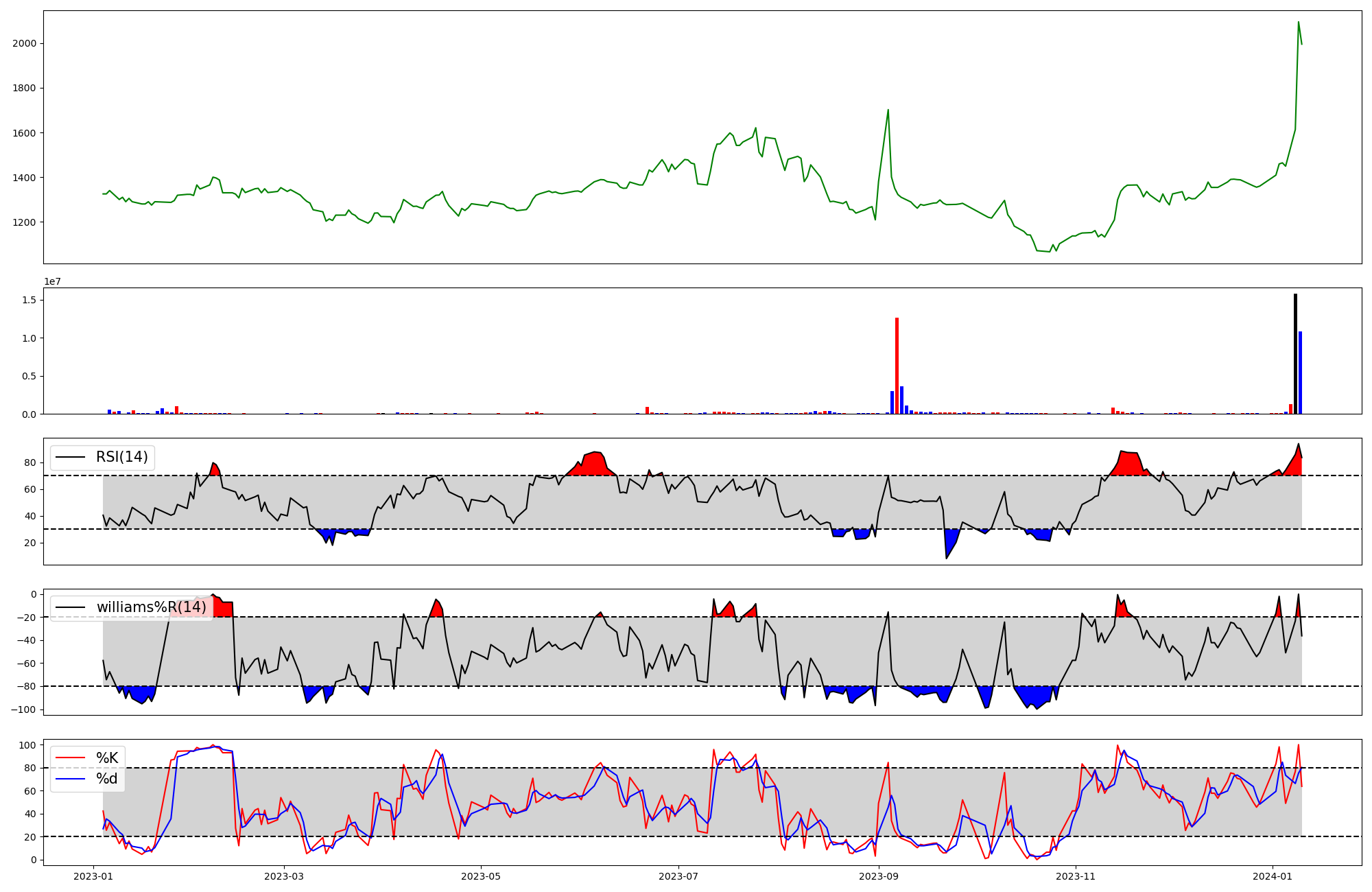Viewport: 1372px width, 892px height.
Task: Click the 1e7 volume scale label
Action: 52,282
